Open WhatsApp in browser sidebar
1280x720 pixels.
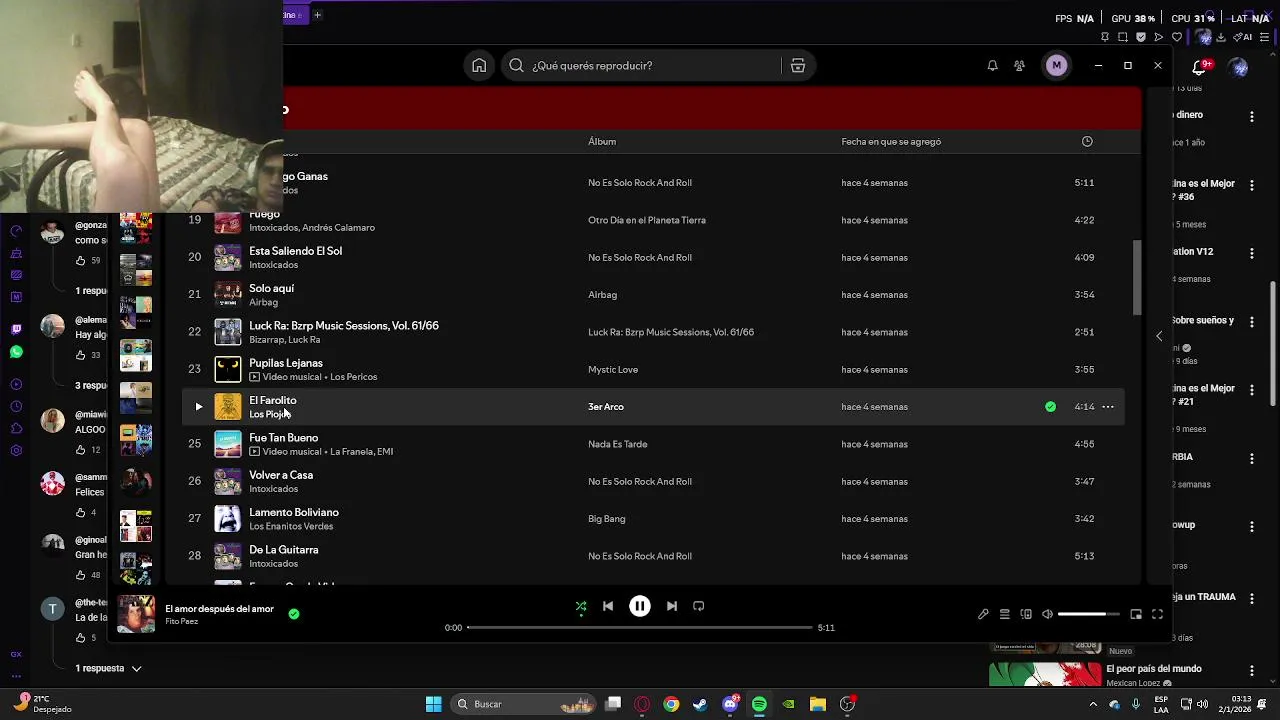tap(16, 352)
